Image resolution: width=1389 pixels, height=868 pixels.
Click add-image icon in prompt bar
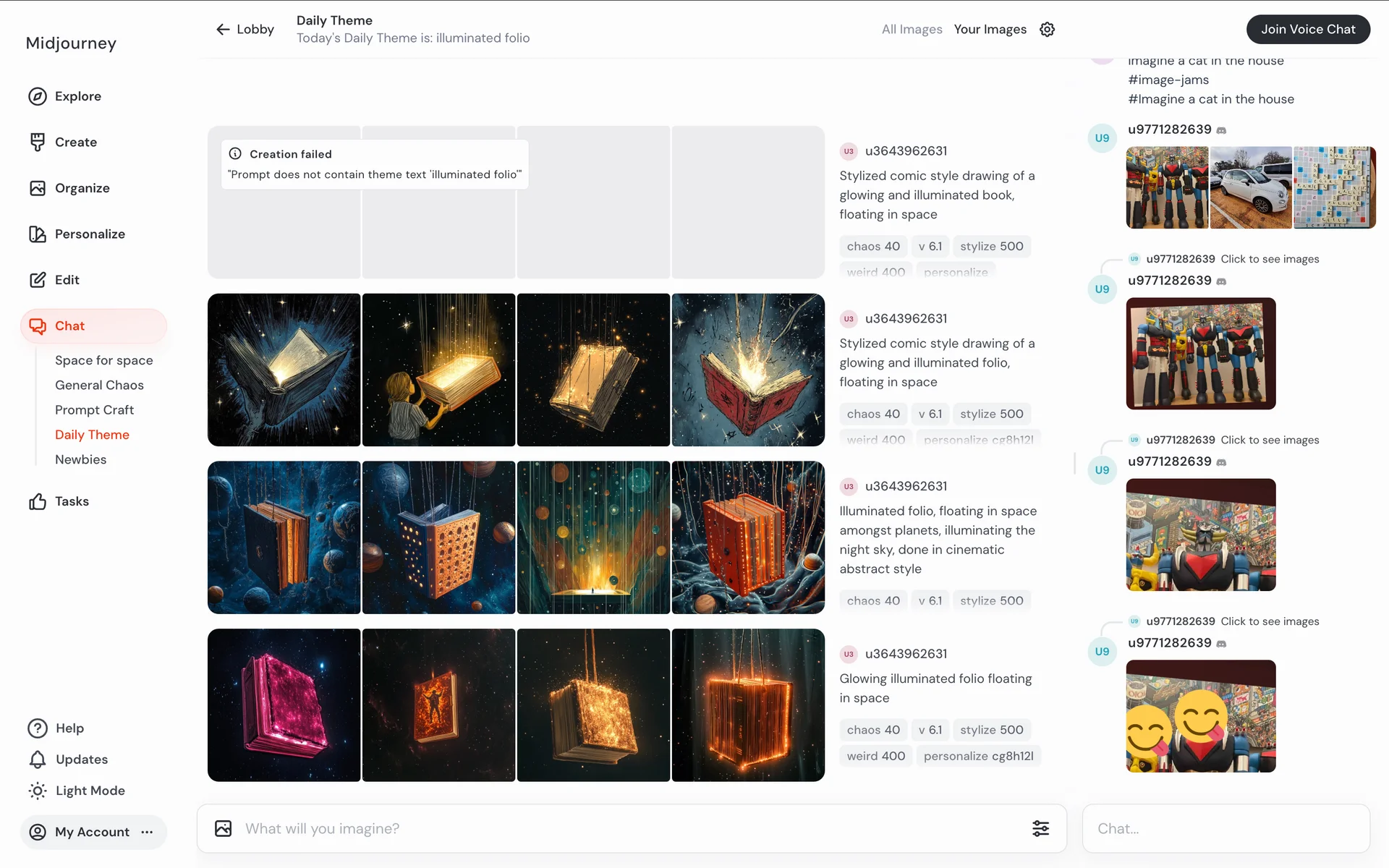point(224,828)
